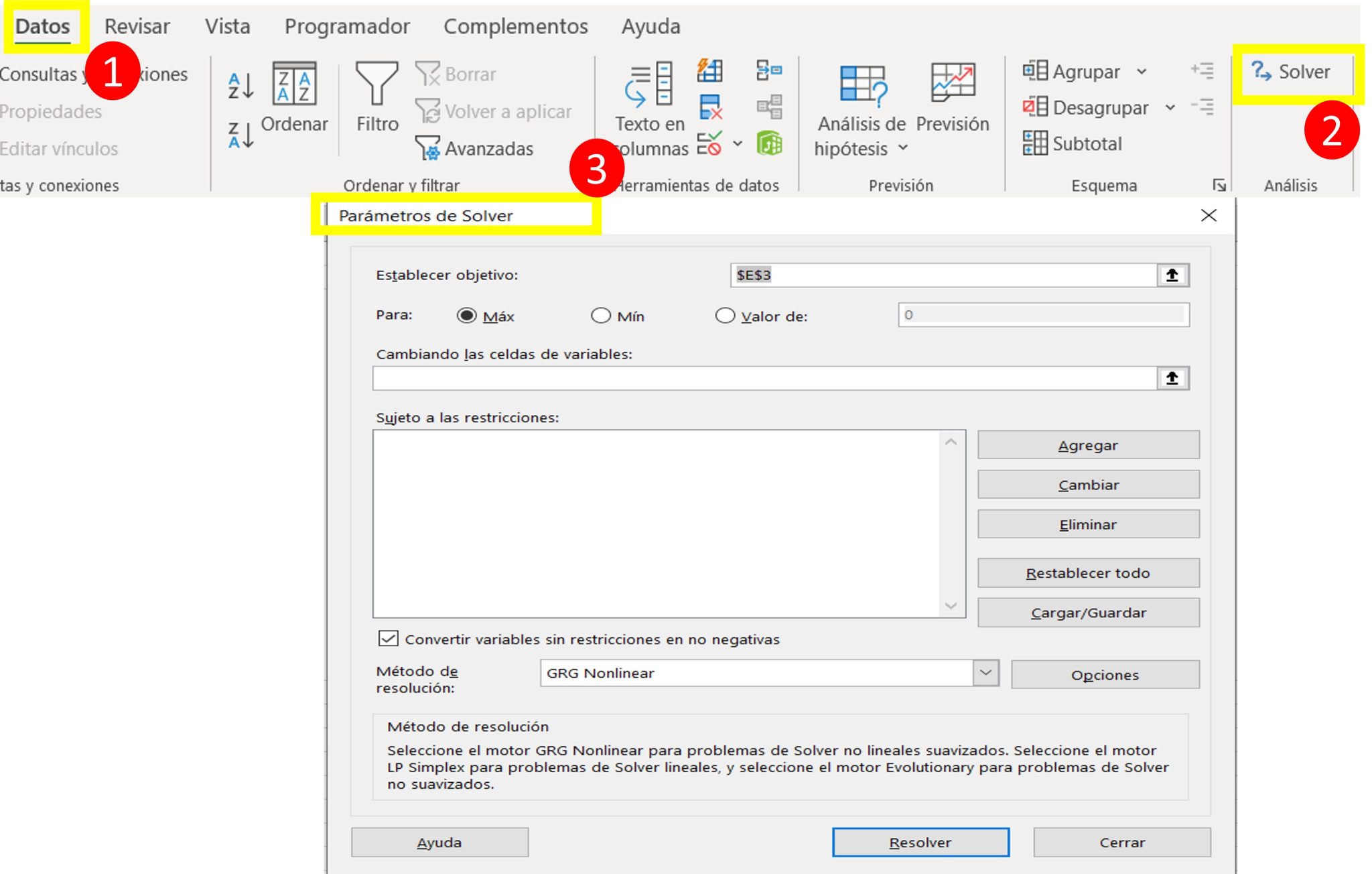Uncheck Convertir variables sin restricciones checkbox
Image resolution: width=1372 pixels, height=874 pixels.
point(389,639)
